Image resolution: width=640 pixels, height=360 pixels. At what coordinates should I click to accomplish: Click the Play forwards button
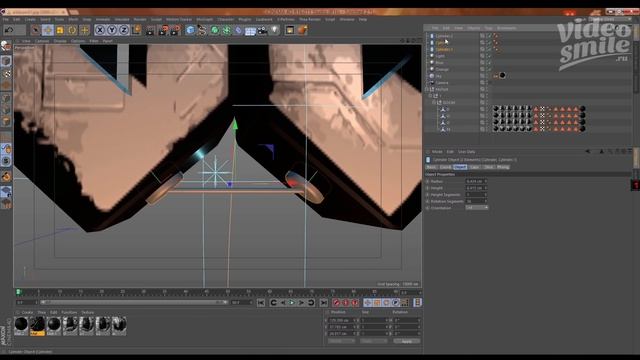tap(292, 302)
